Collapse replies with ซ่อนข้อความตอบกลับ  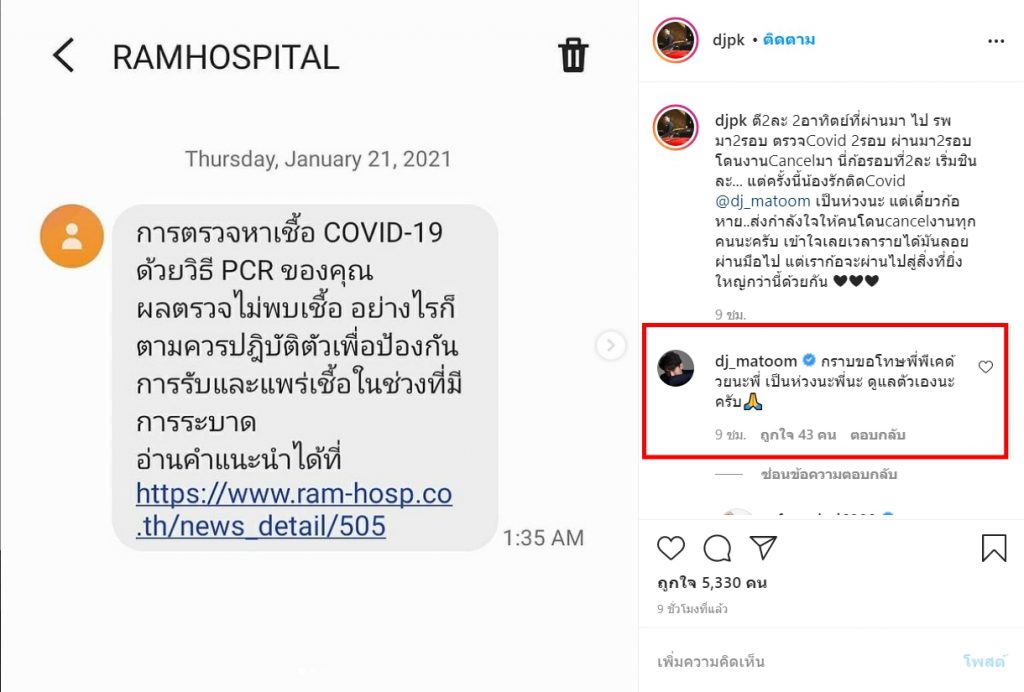click(x=829, y=475)
